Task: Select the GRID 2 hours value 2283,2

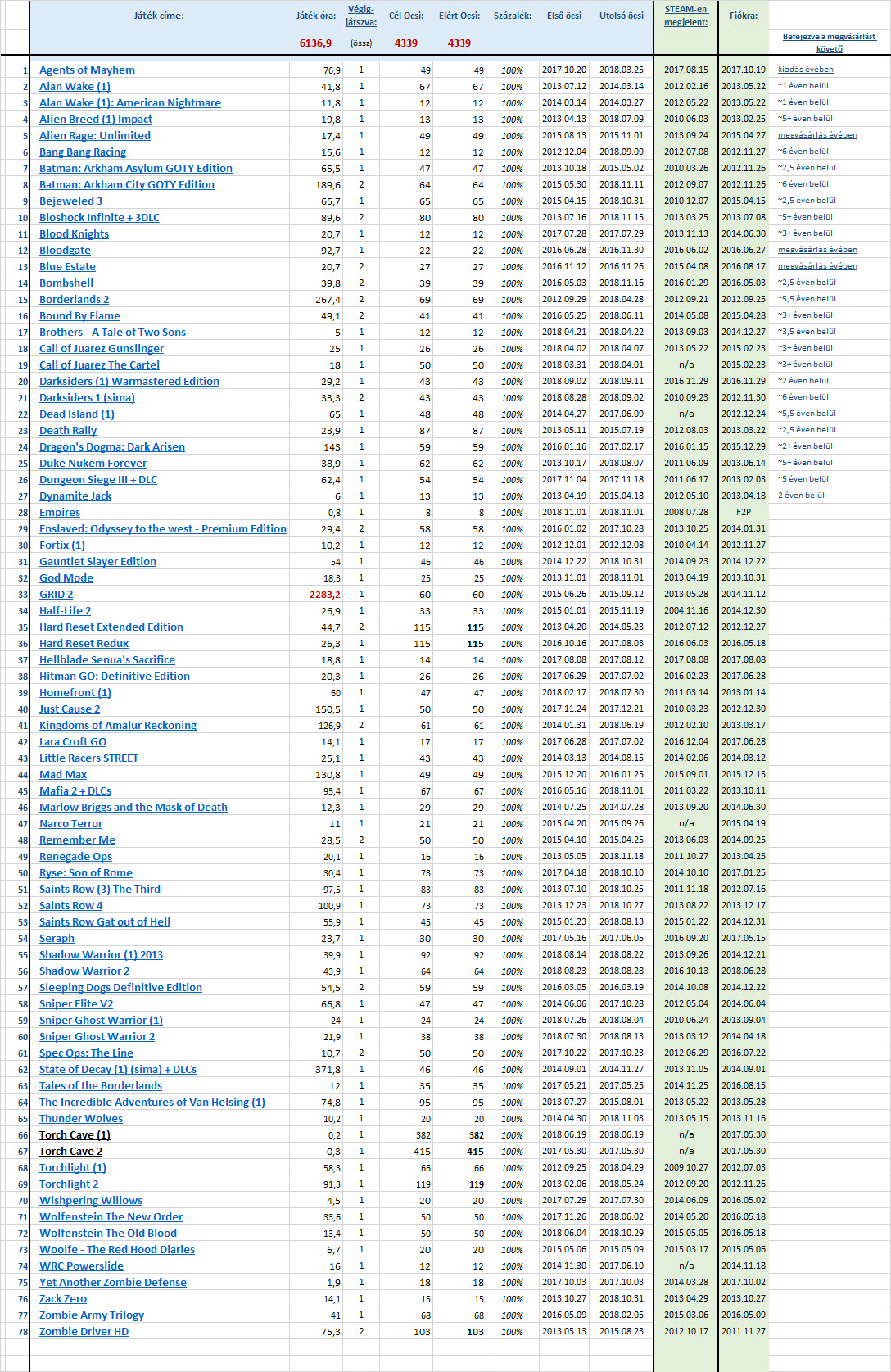Action: point(325,595)
